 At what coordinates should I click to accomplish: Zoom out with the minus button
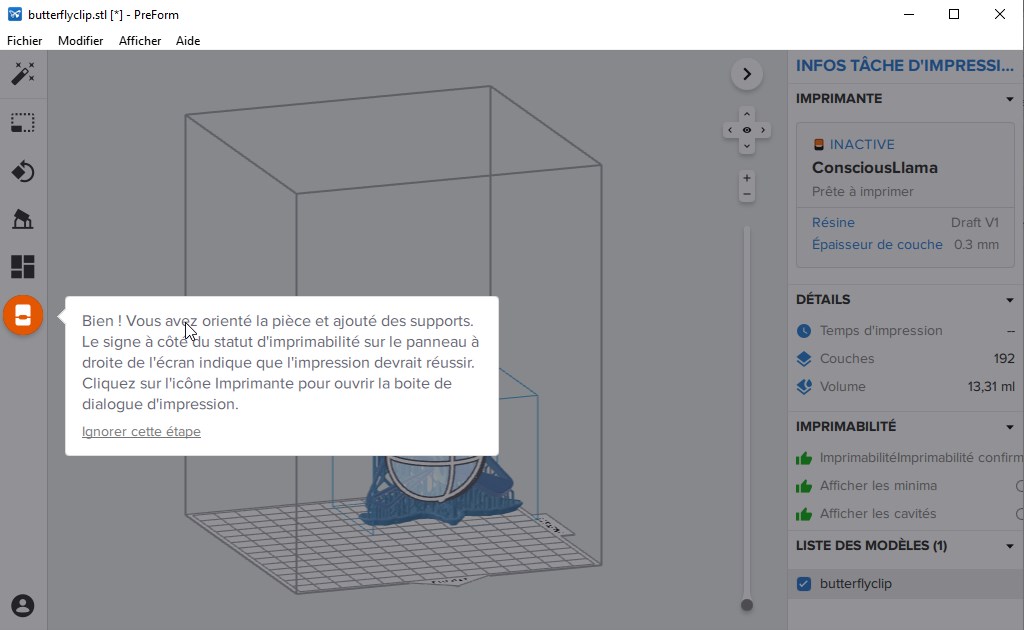tap(746, 194)
